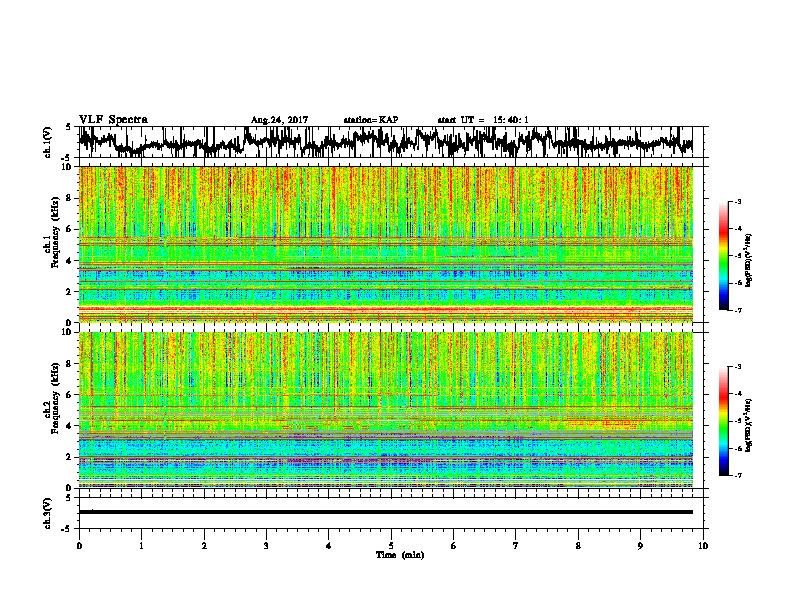Click the date 'Aug.24, 2017' in header

click(279, 120)
